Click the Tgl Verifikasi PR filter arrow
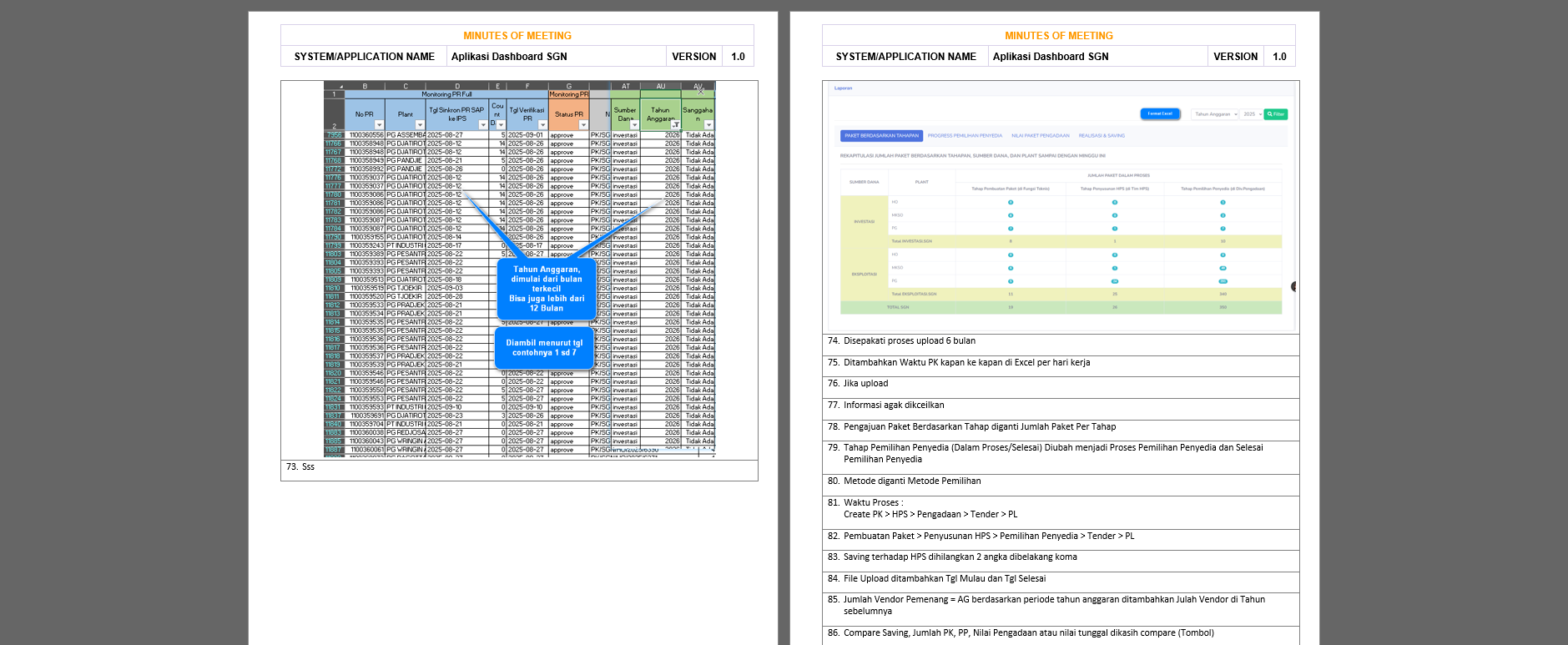The image size is (1568, 645). (x=542, y=125)
